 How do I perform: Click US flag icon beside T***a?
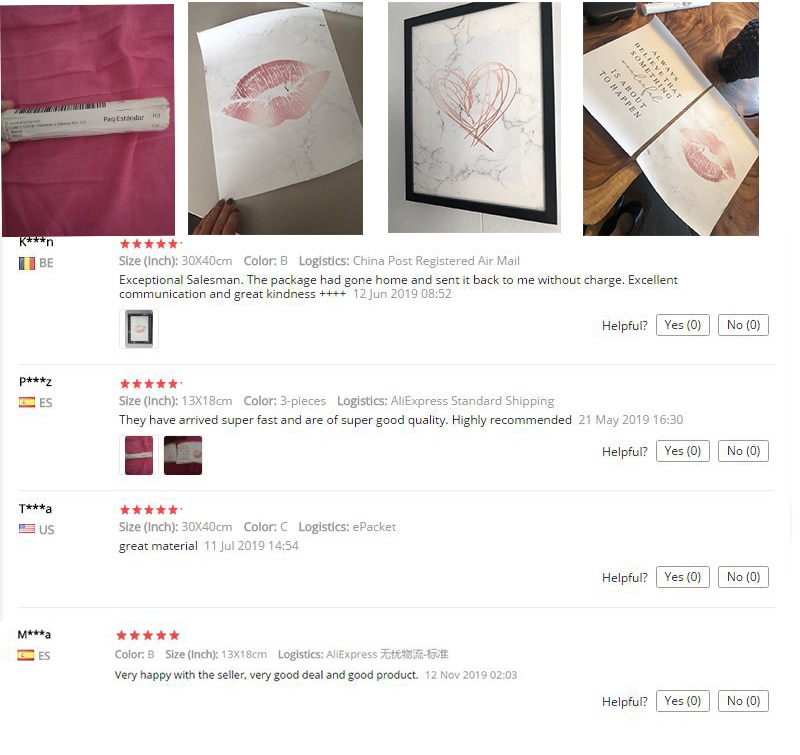[x=27, y=528]
